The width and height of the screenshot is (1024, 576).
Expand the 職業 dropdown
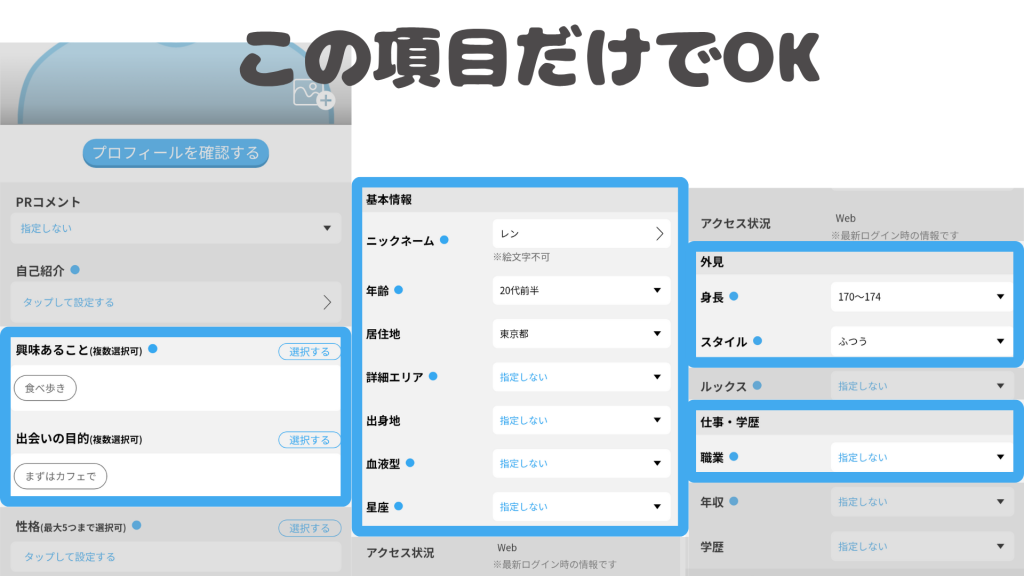coord(918,457)
